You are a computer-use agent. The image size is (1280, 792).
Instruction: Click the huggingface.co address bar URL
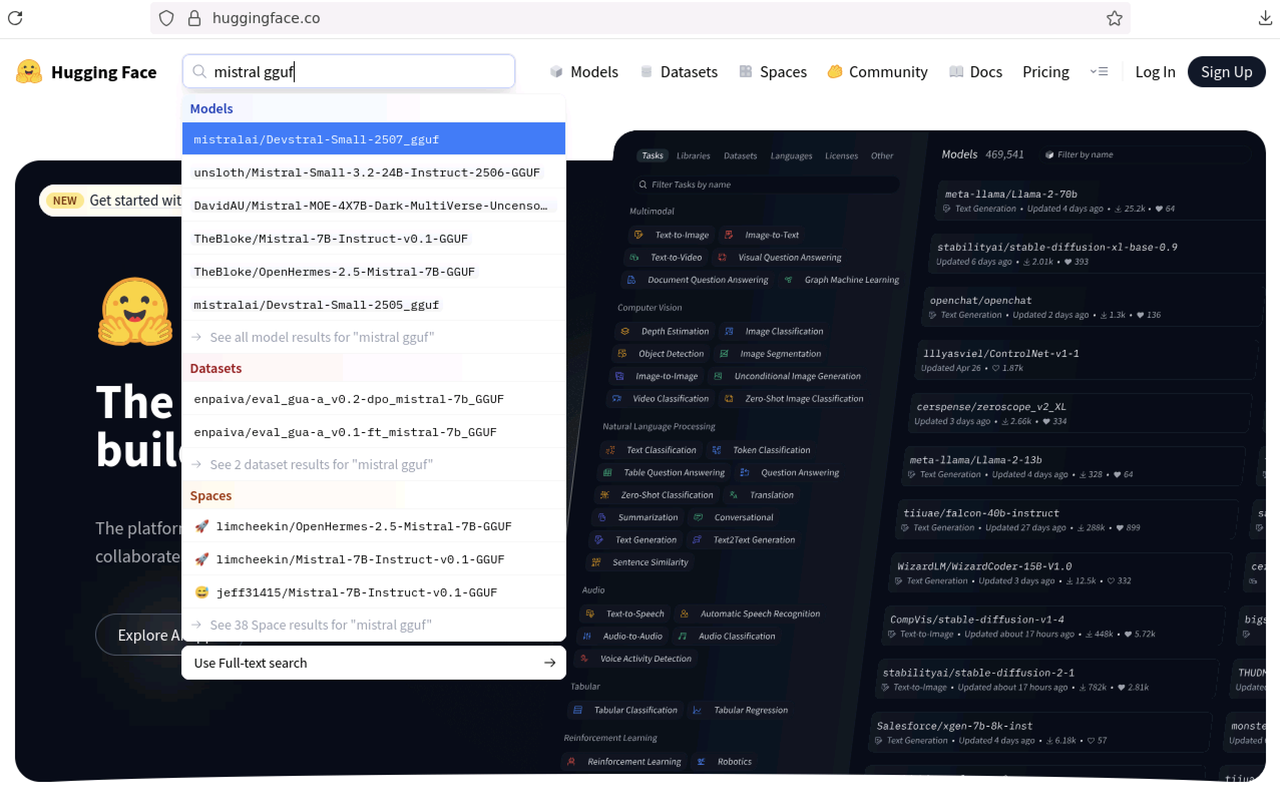(266, 18)
